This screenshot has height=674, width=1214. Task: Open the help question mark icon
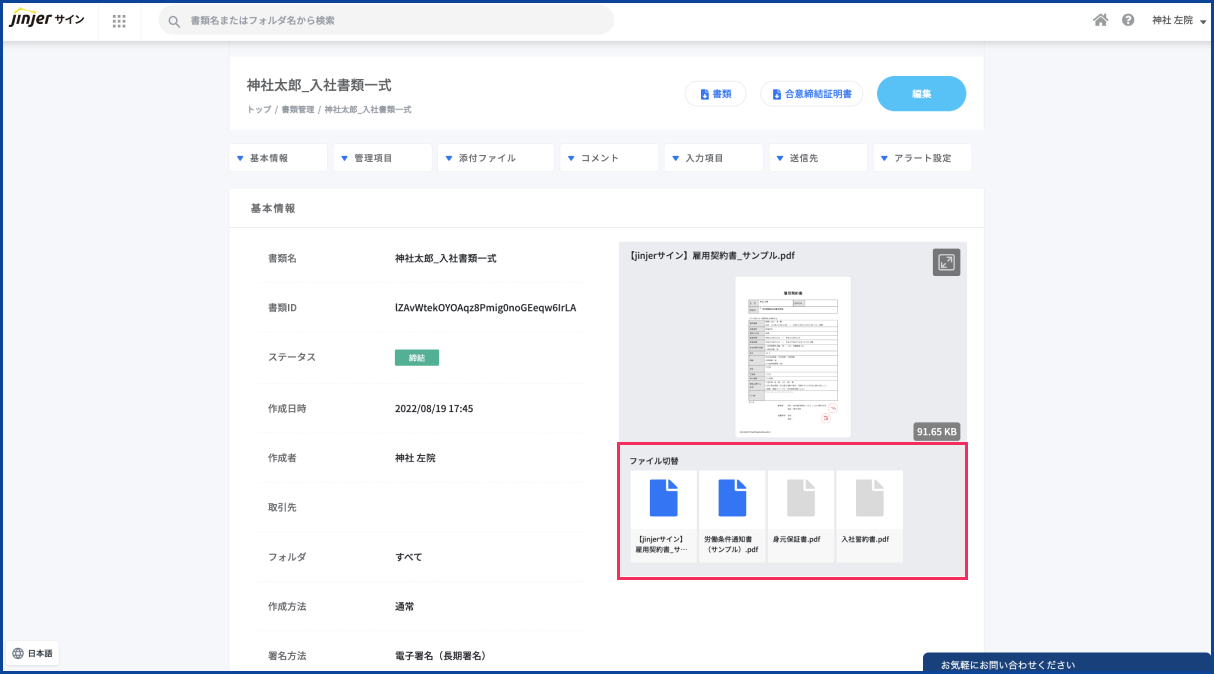click(1128, 20)
